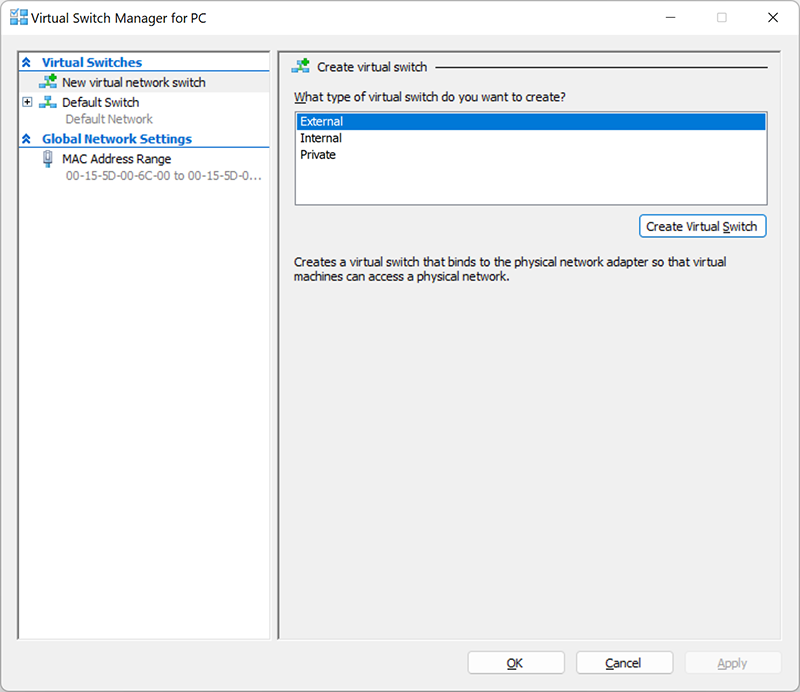Click the Virtual Switch Manager title bar icon
This screenshot has width=800, height=692.
(x=18, y=18)
